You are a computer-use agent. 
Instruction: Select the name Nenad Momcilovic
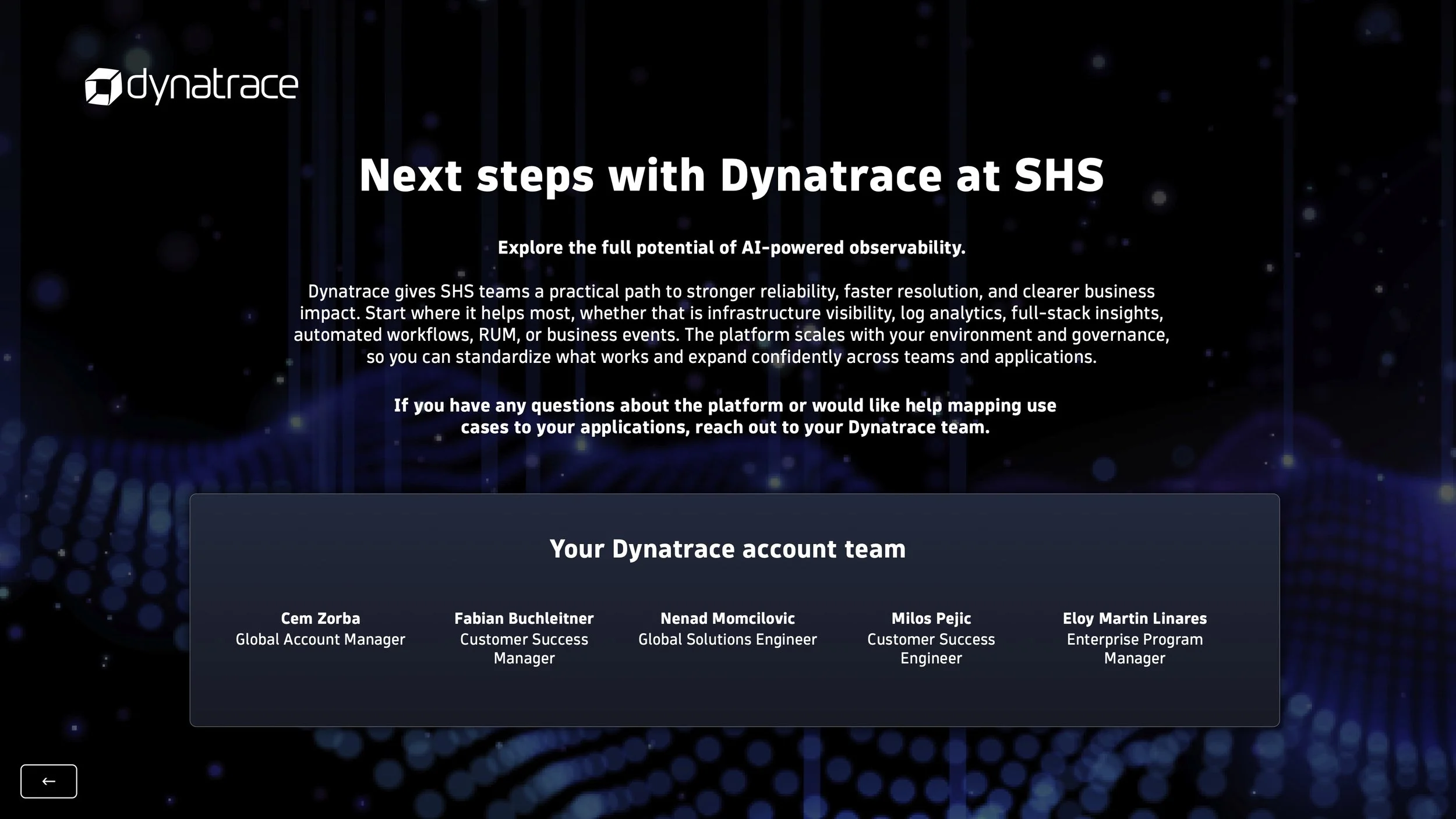[727, 618]
